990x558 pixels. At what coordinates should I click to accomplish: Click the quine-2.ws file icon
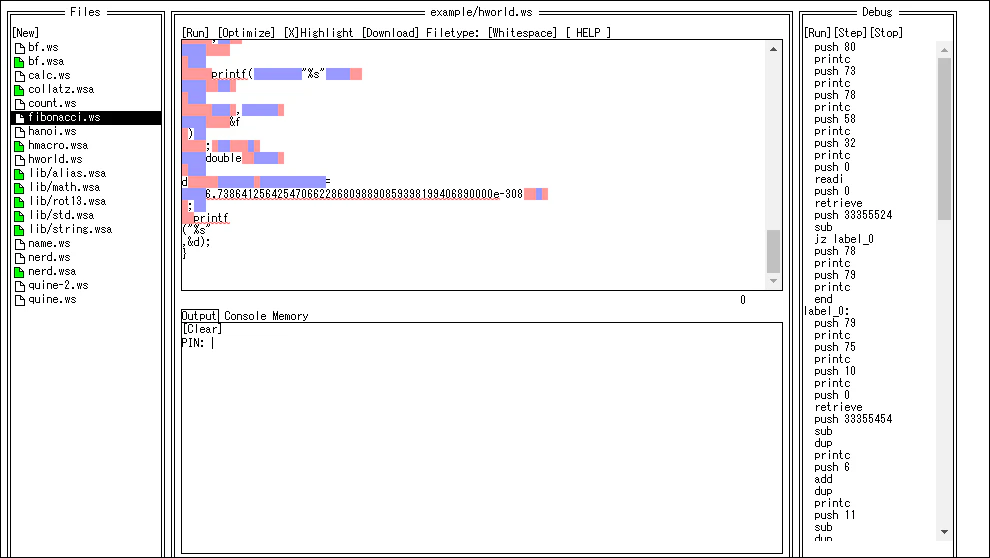click(20, 286)
